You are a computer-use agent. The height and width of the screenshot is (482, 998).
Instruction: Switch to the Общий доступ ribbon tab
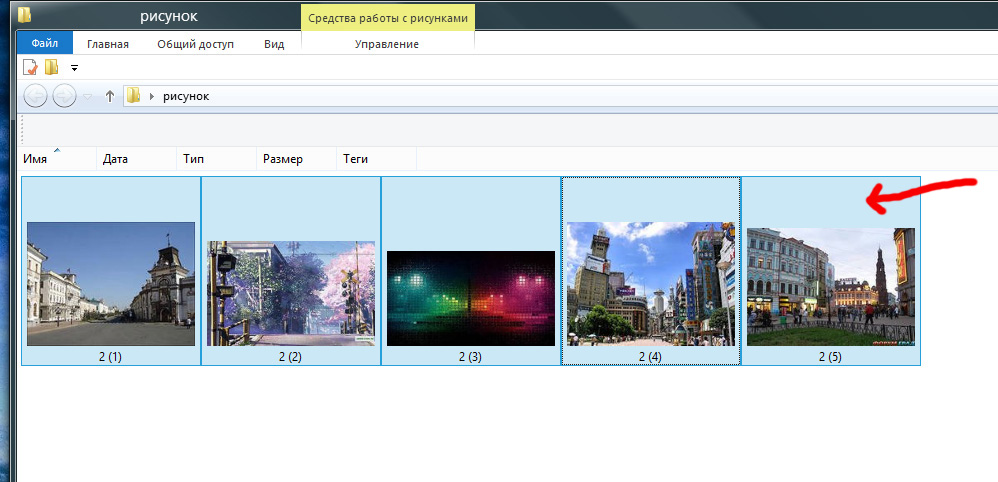click(195, 44)
